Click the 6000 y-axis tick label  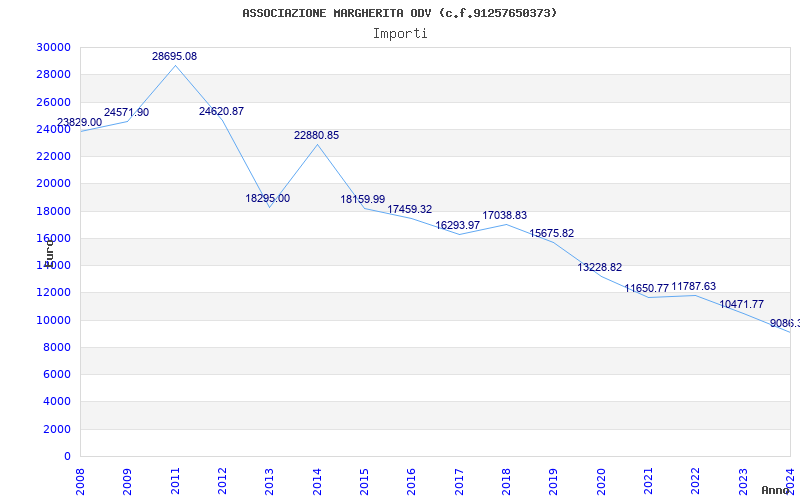pos(57,374)
